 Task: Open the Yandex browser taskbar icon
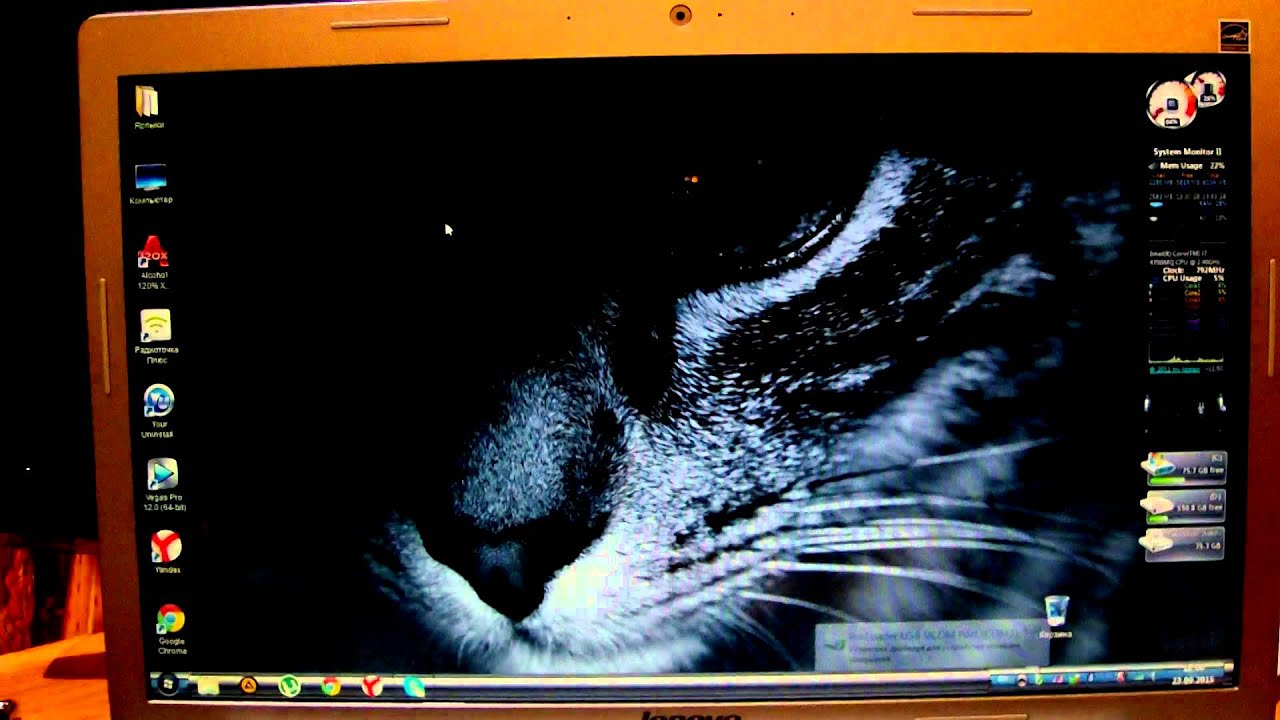[372, 686]
